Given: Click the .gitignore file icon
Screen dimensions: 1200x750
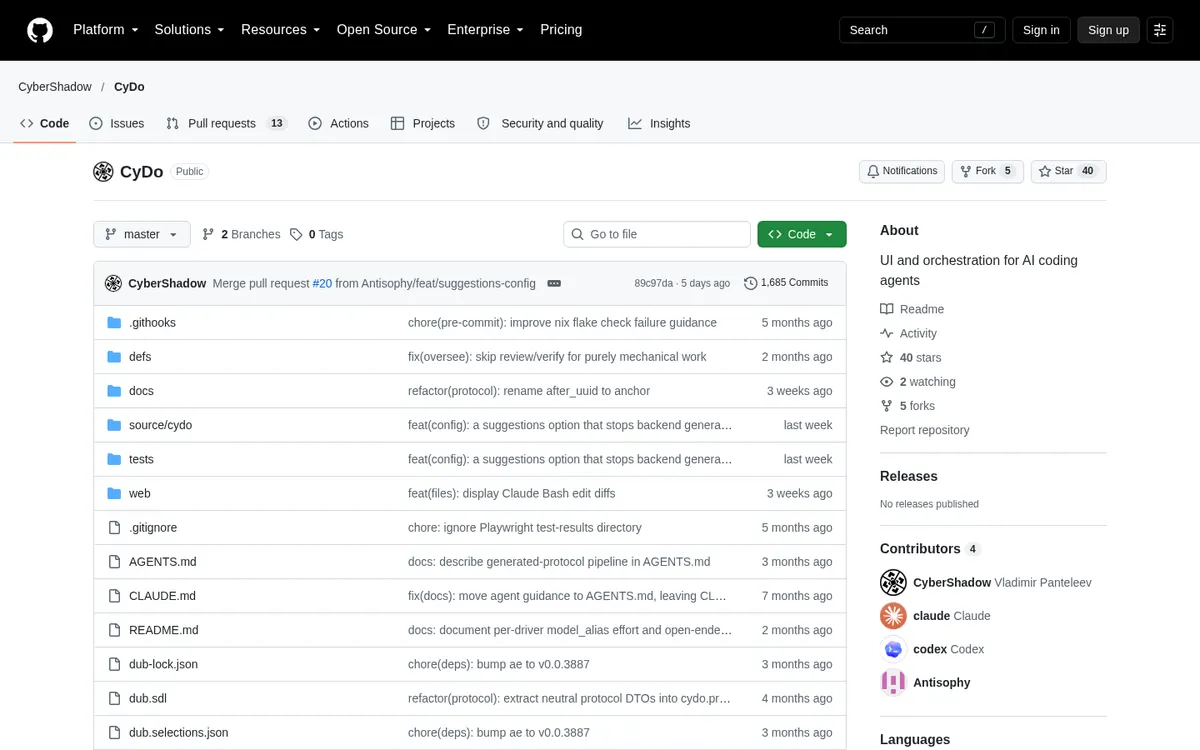Looking at the screenshot, I should click(114, 527).
